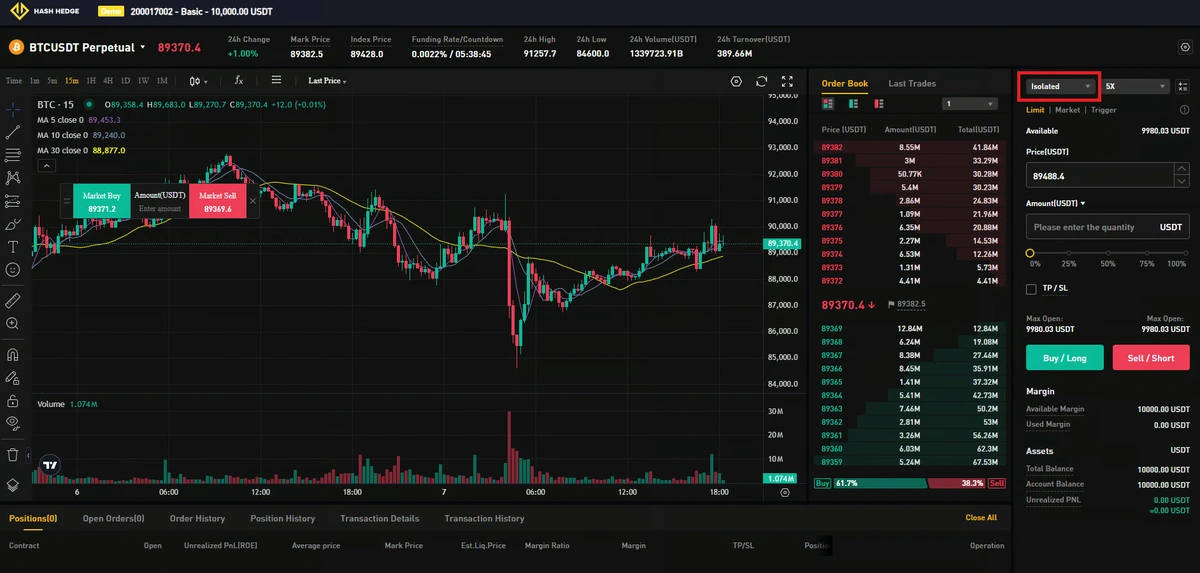Switch to the Last Trades tab
The height and width of the screenshot is (573, 1200).
(x=912, y=84)
